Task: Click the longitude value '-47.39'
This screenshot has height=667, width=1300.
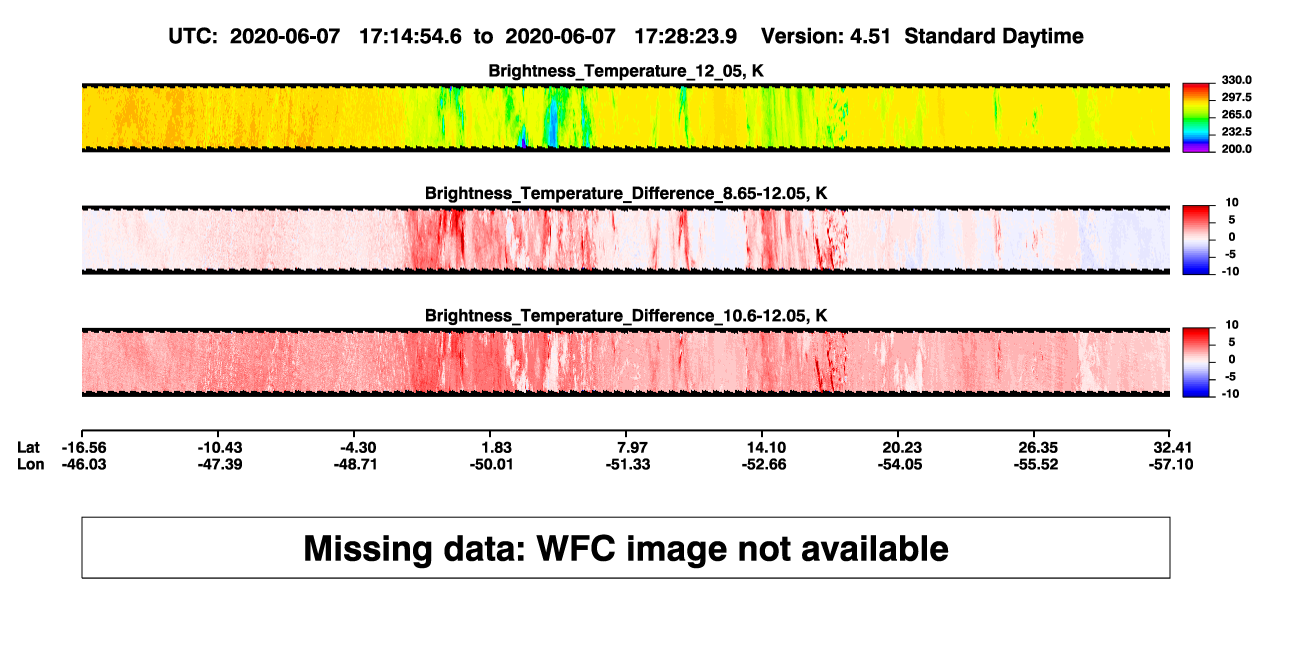Action: [222, 464]
